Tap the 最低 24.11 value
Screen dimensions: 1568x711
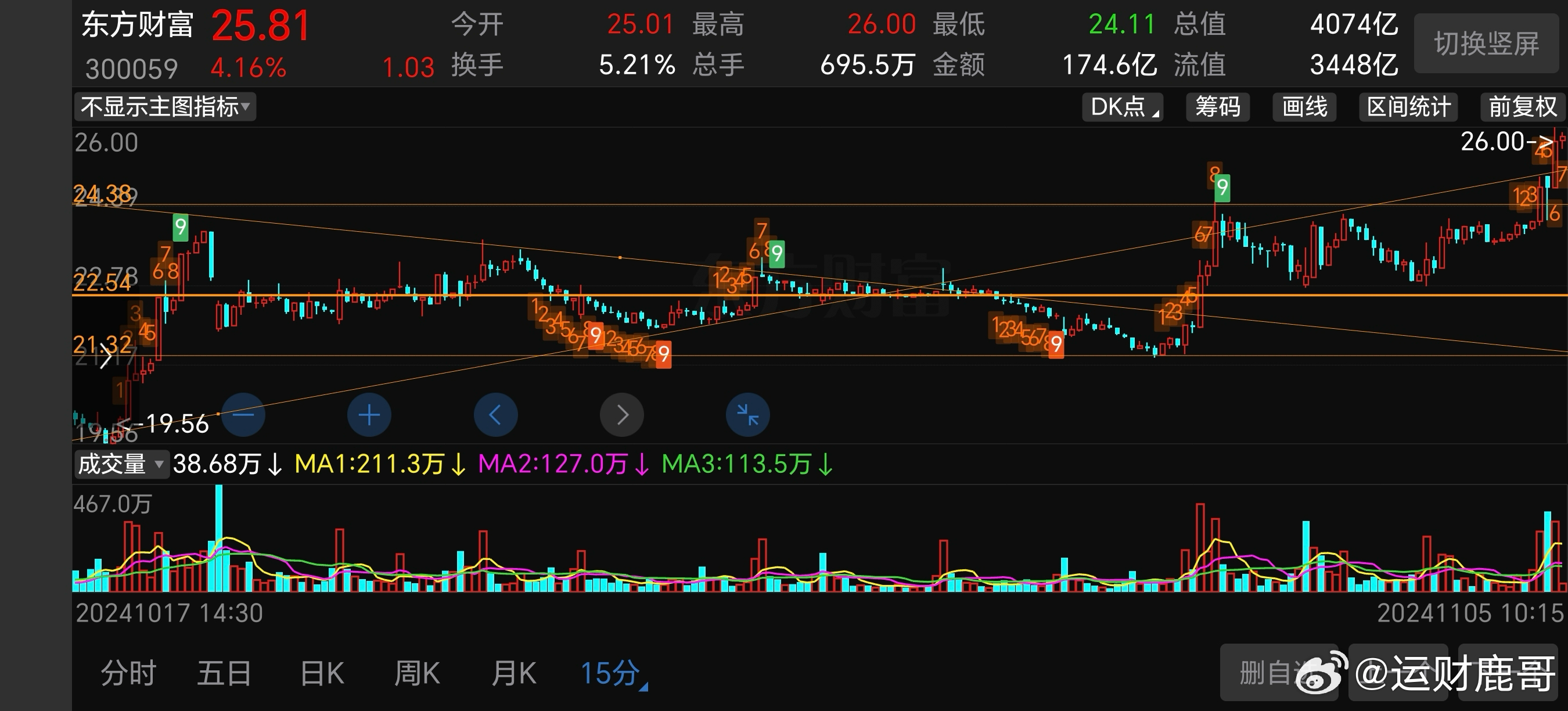1122,25
